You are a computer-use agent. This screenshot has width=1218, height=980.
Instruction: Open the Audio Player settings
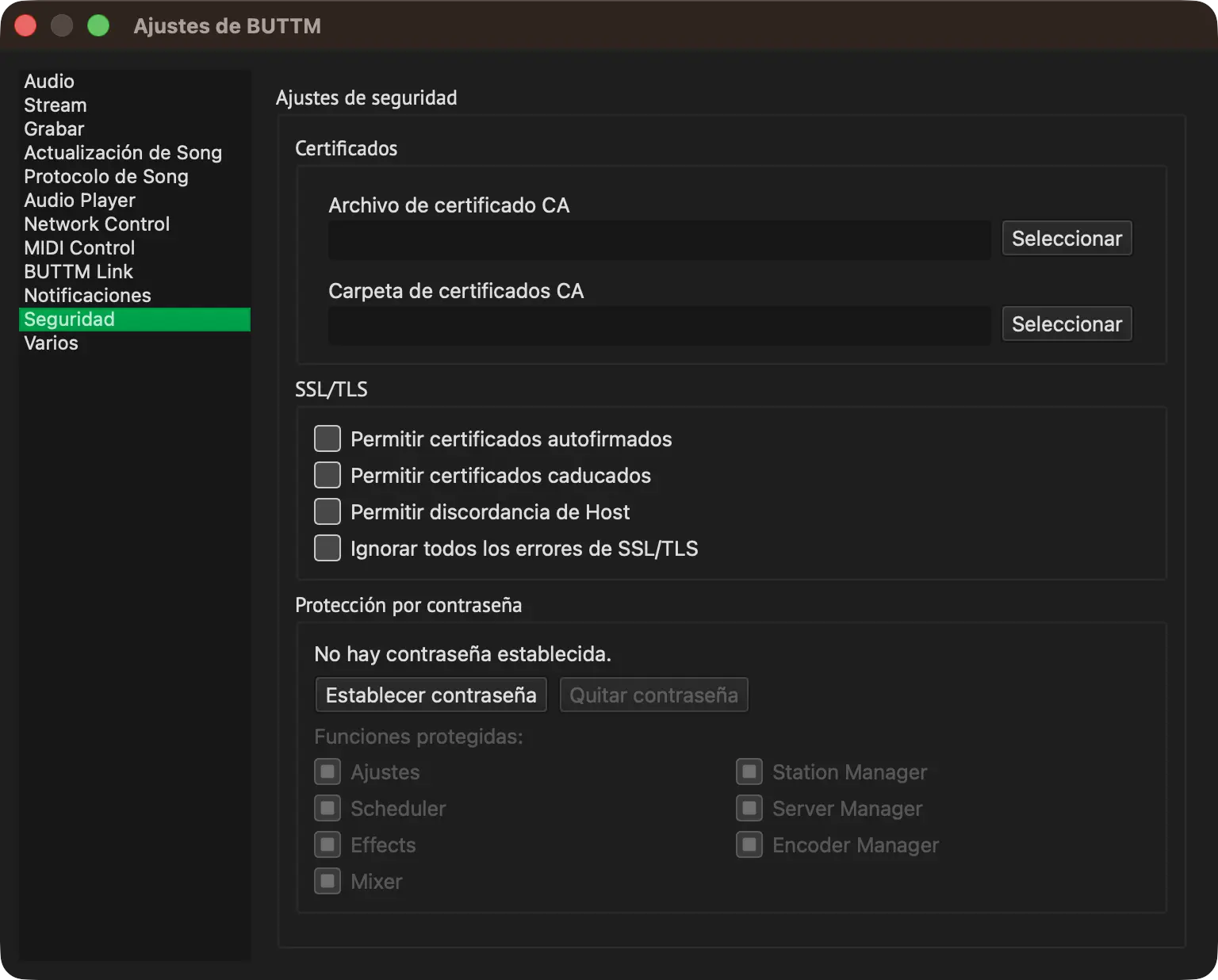click(x=134, y=201)
